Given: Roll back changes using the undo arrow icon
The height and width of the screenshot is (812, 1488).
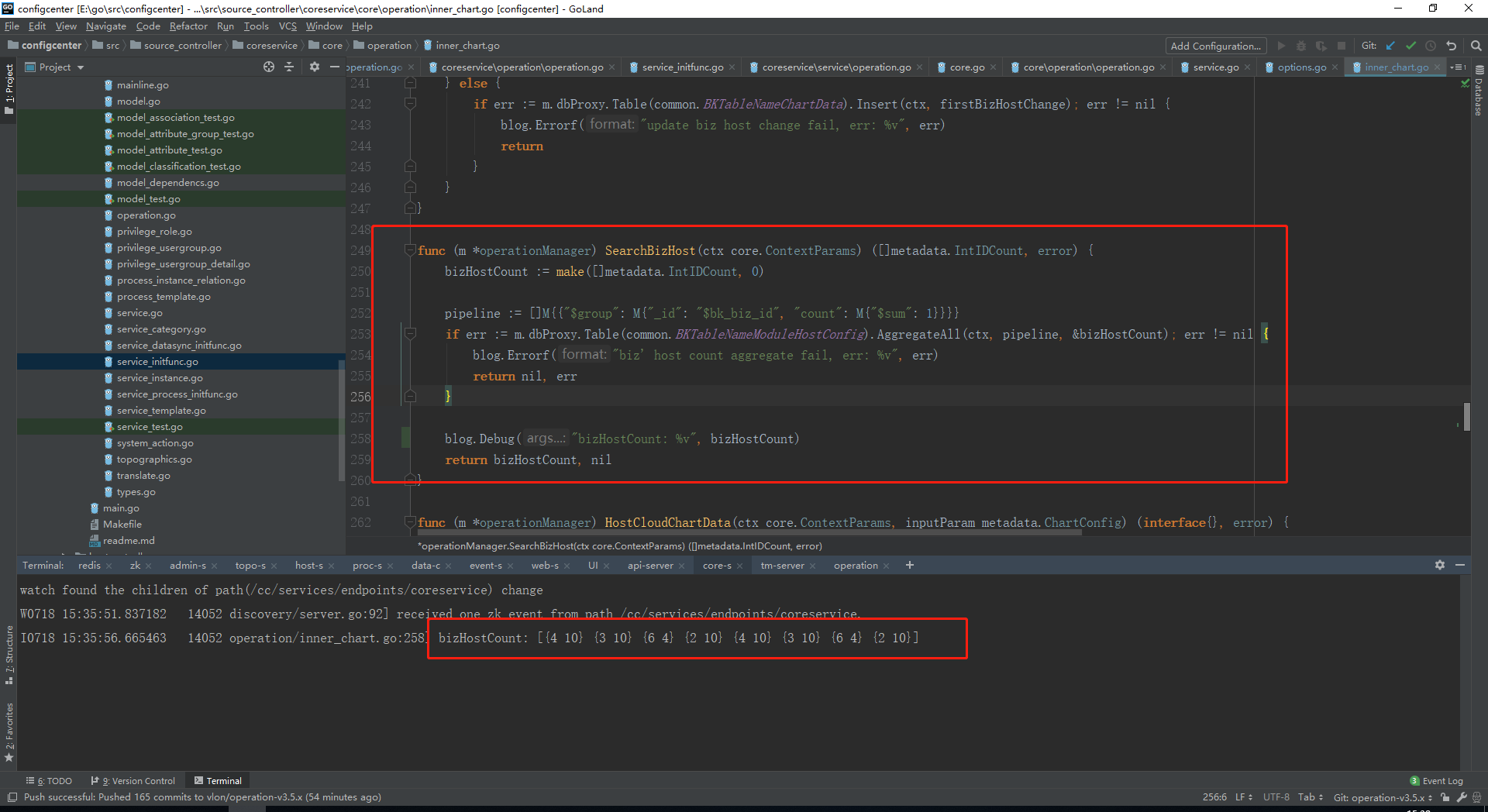Looking at the screenshot, I should click(x=1451, y=46).
